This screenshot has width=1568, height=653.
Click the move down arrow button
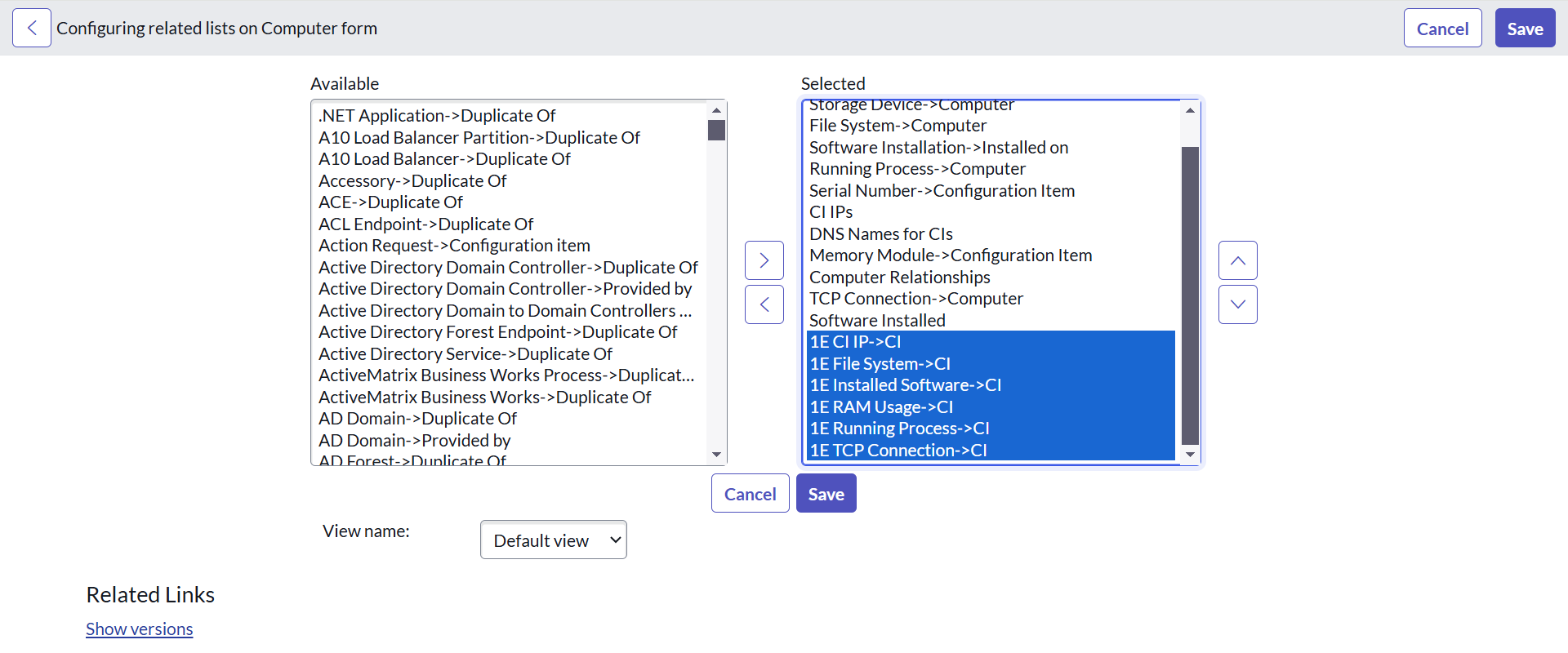point(1237,304)
